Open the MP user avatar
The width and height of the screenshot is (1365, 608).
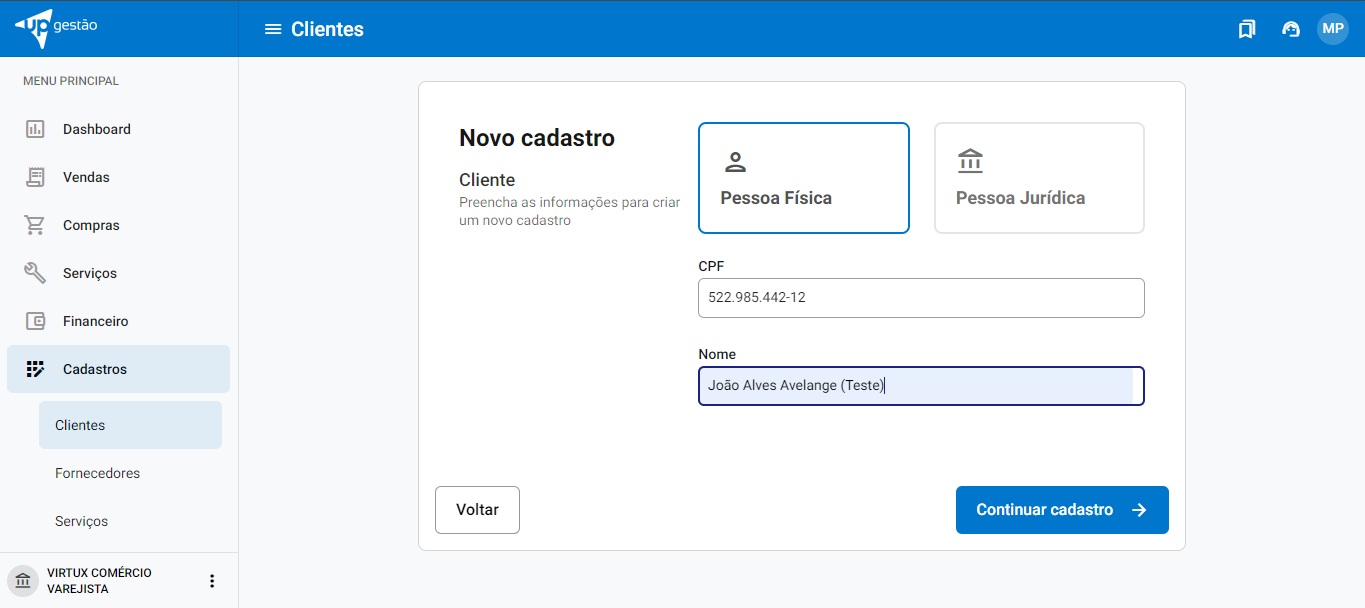coord(1332,29)
